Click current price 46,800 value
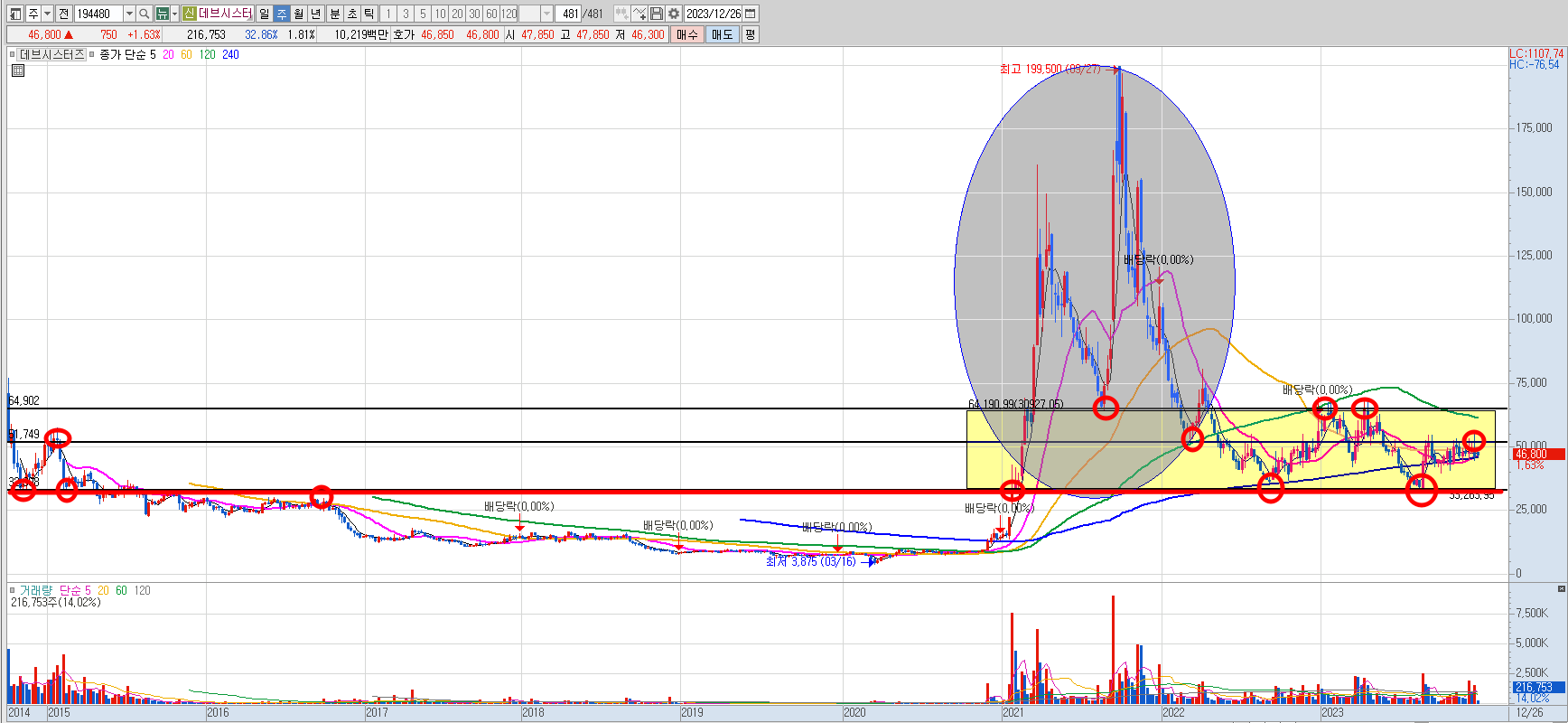Viewport: 1568px width, 723px height. (x=44, y=34)
